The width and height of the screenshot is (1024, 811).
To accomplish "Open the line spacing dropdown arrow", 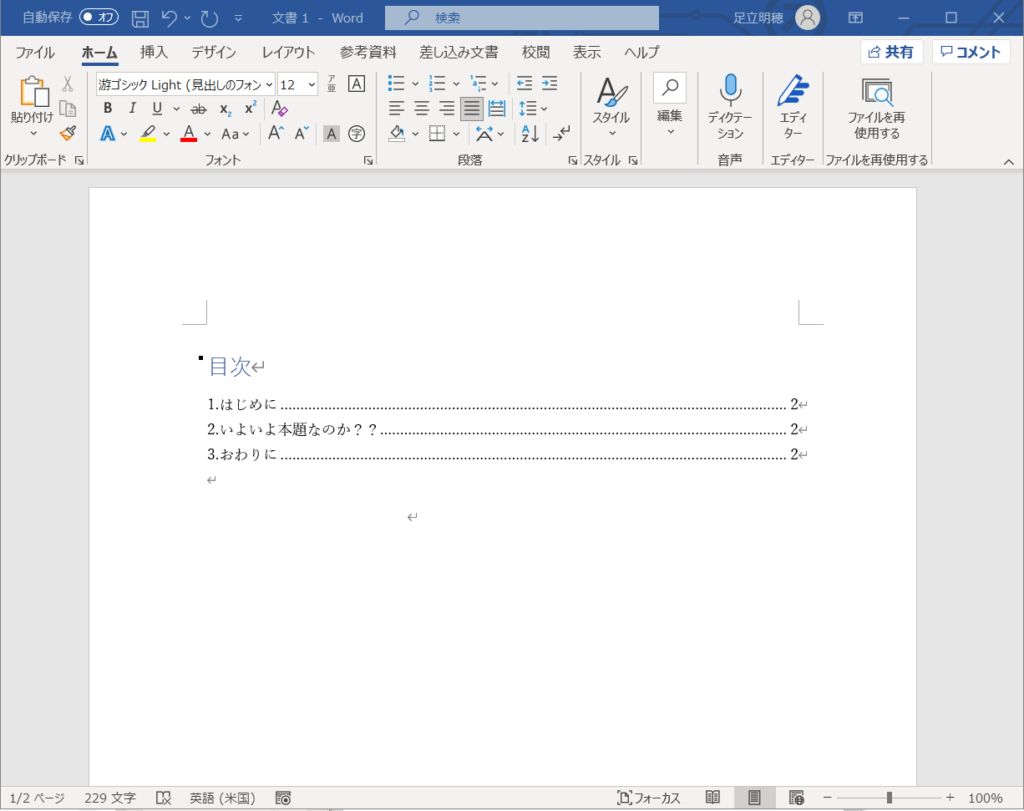I will point(544,109).
